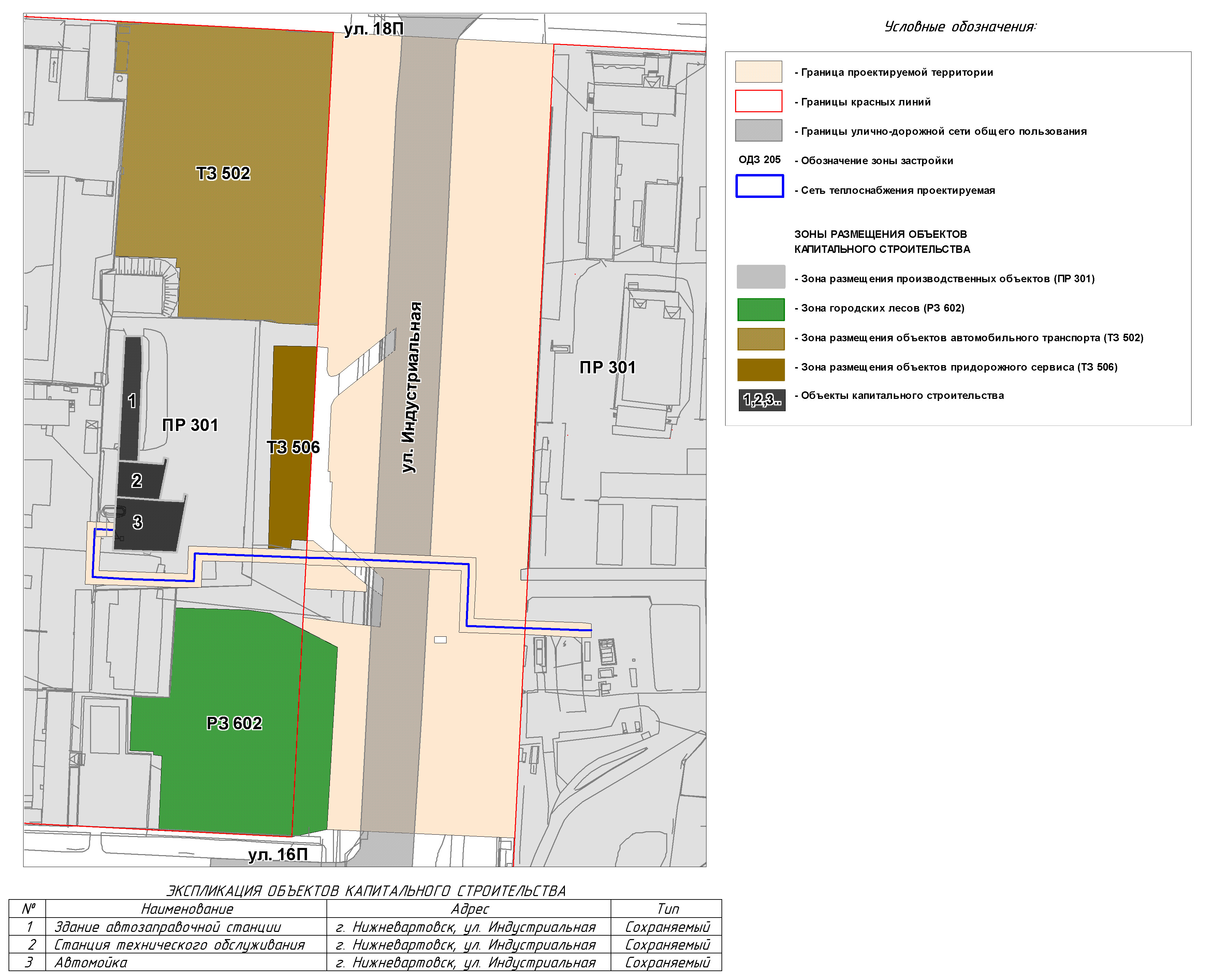
Task: Click the gray street network legend swatch
Action: [758, 130]
